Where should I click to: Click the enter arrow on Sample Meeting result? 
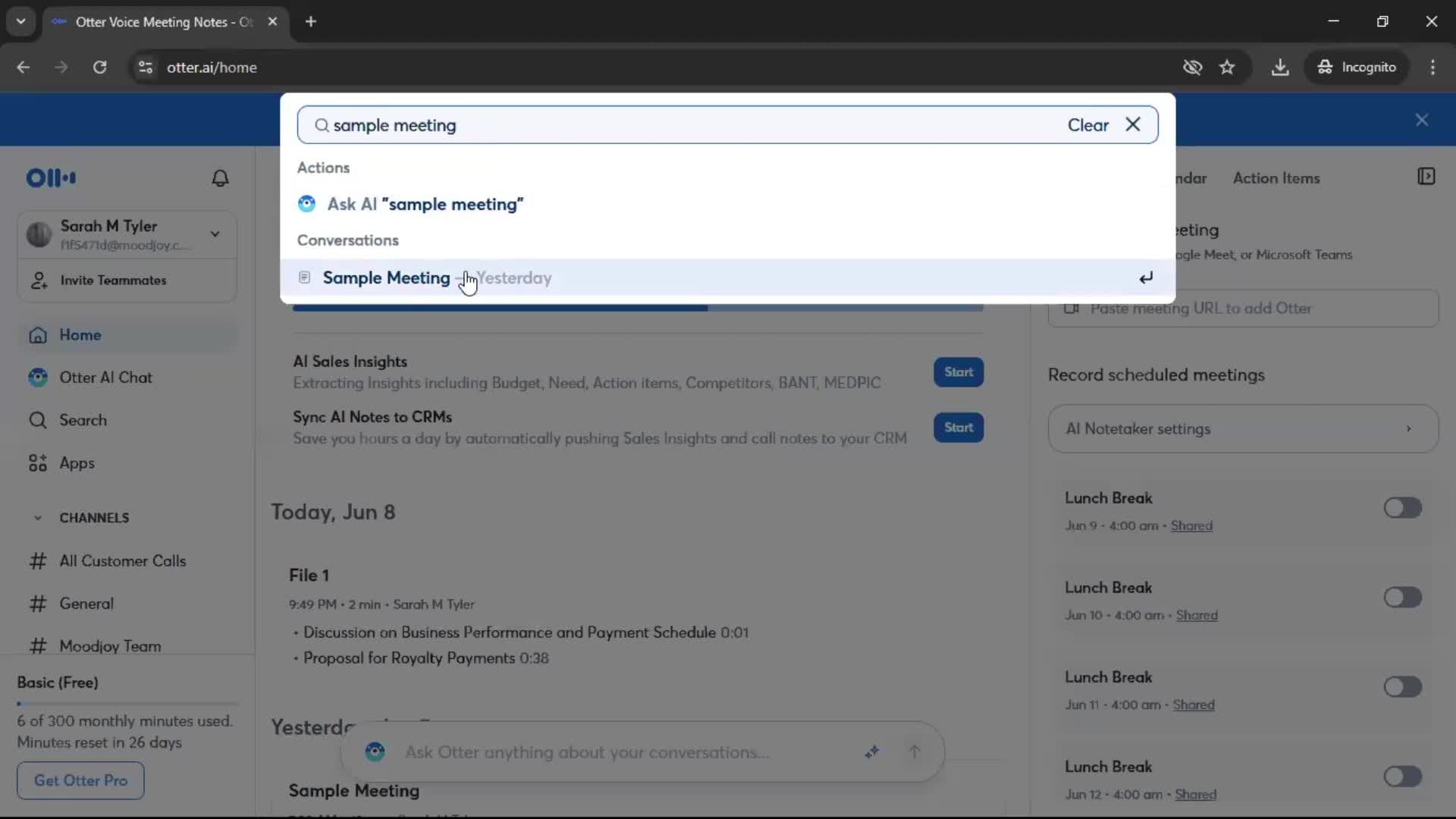coord(1146,278)
